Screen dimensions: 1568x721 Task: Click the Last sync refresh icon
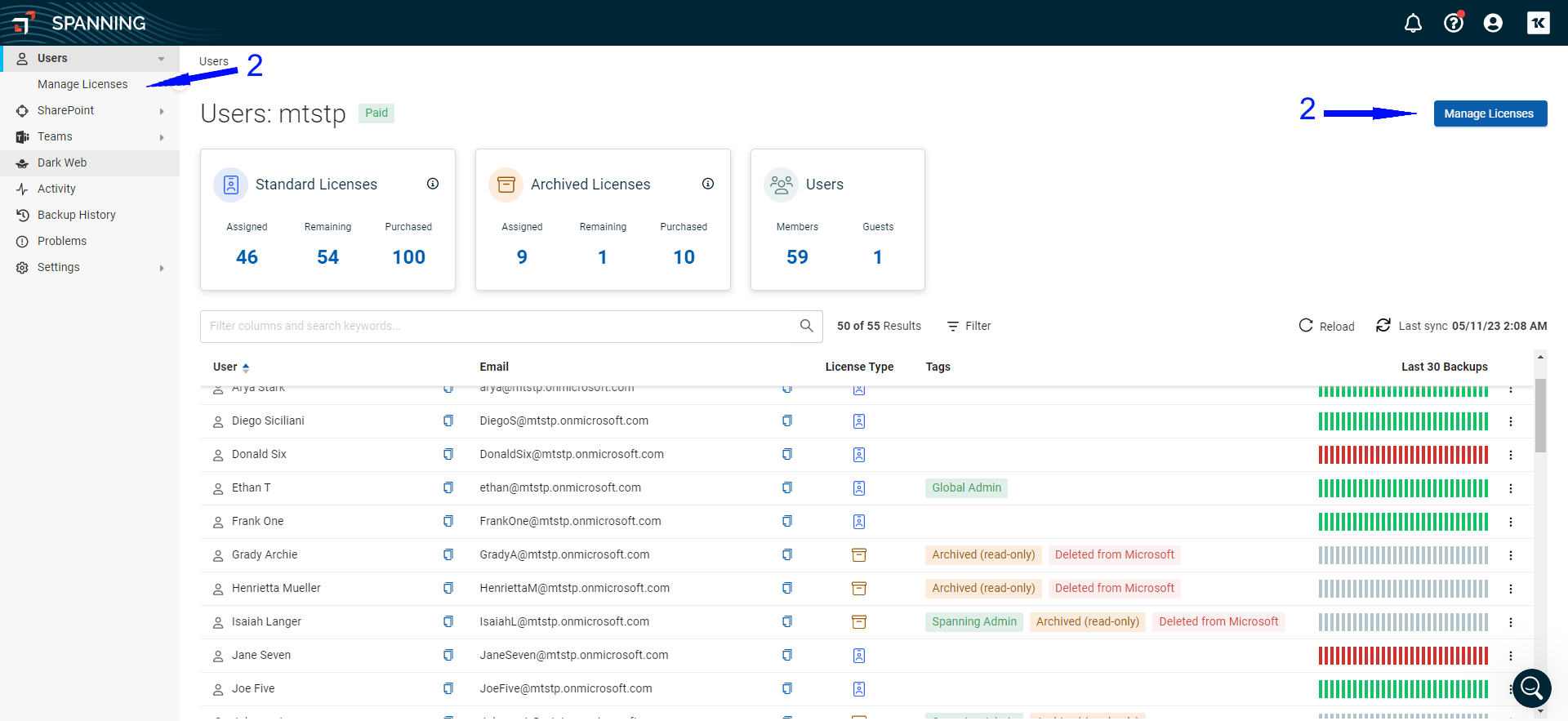click(x=1383, y=325)
